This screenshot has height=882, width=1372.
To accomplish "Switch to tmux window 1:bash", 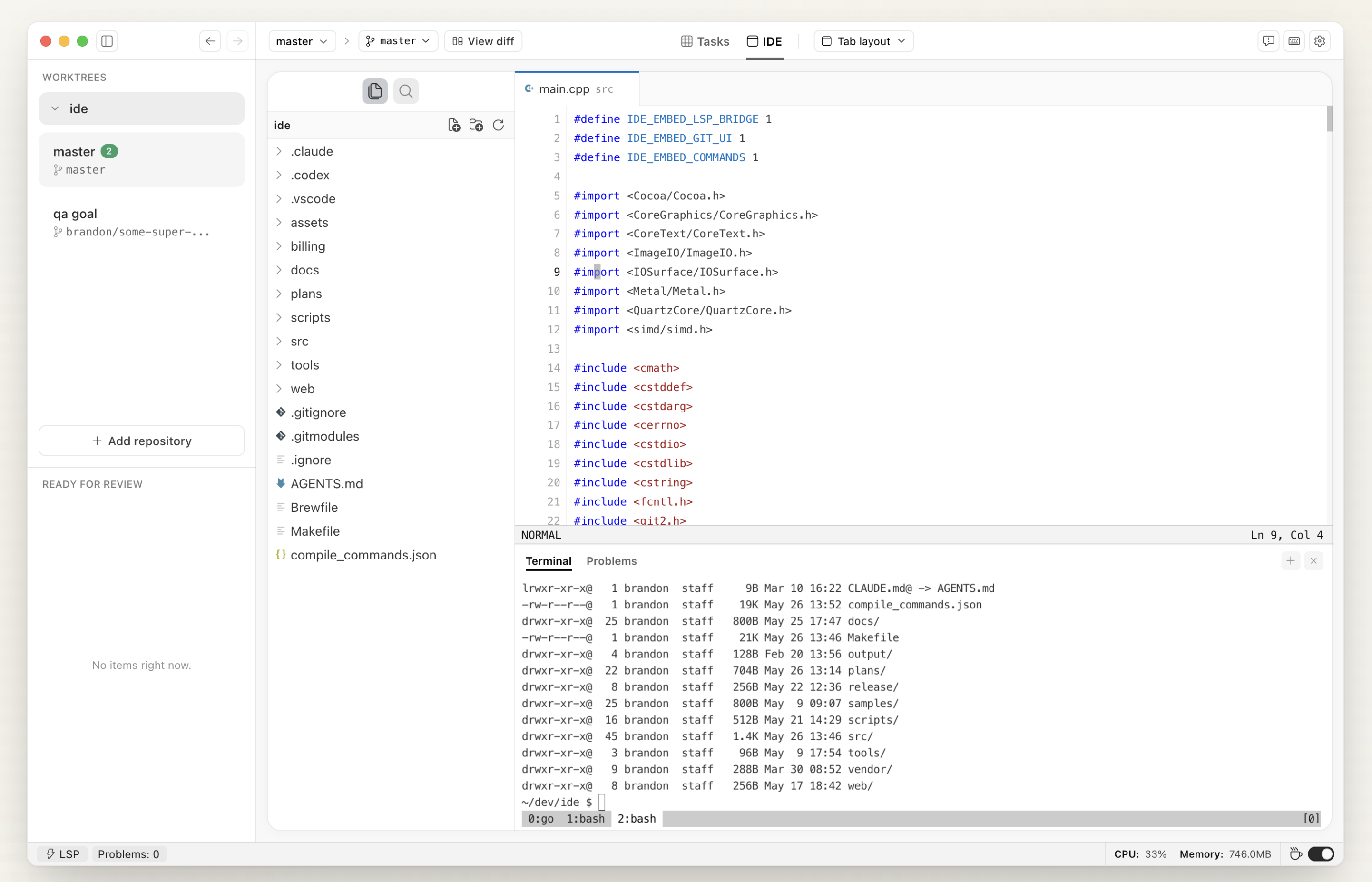I will point(585,818).
